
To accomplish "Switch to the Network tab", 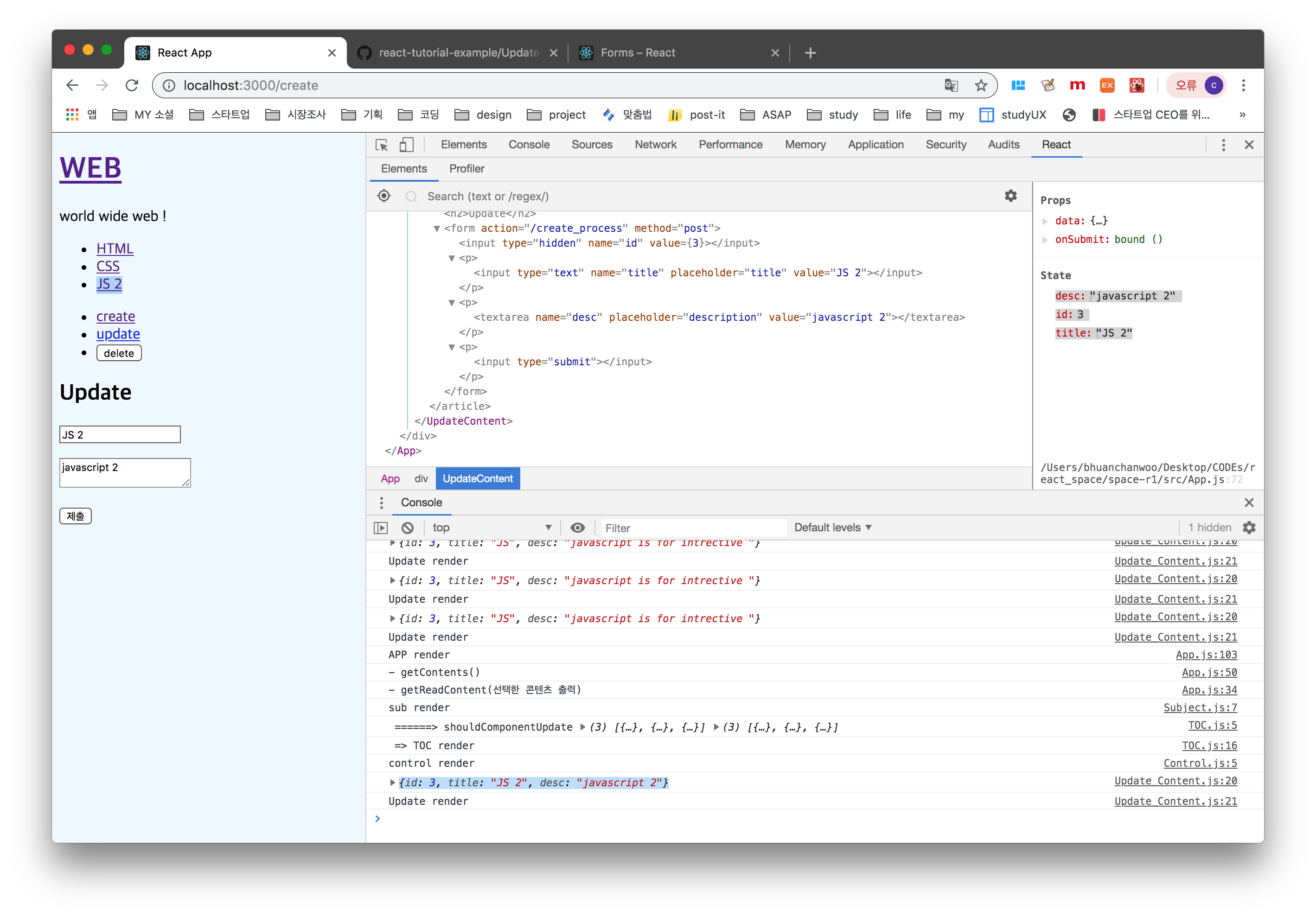I will (x=655, y=145).
